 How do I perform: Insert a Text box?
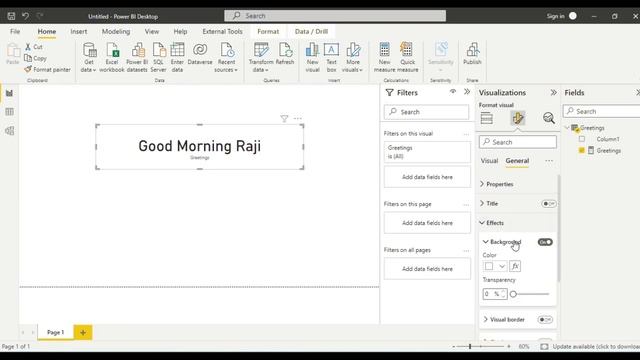point(331,58)
